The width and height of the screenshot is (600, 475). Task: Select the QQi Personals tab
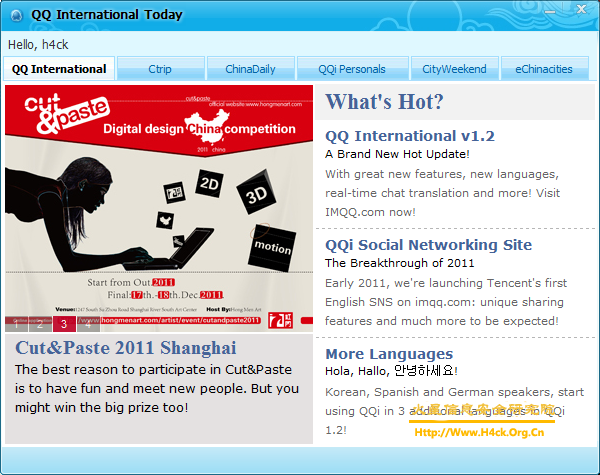[352, 69]
